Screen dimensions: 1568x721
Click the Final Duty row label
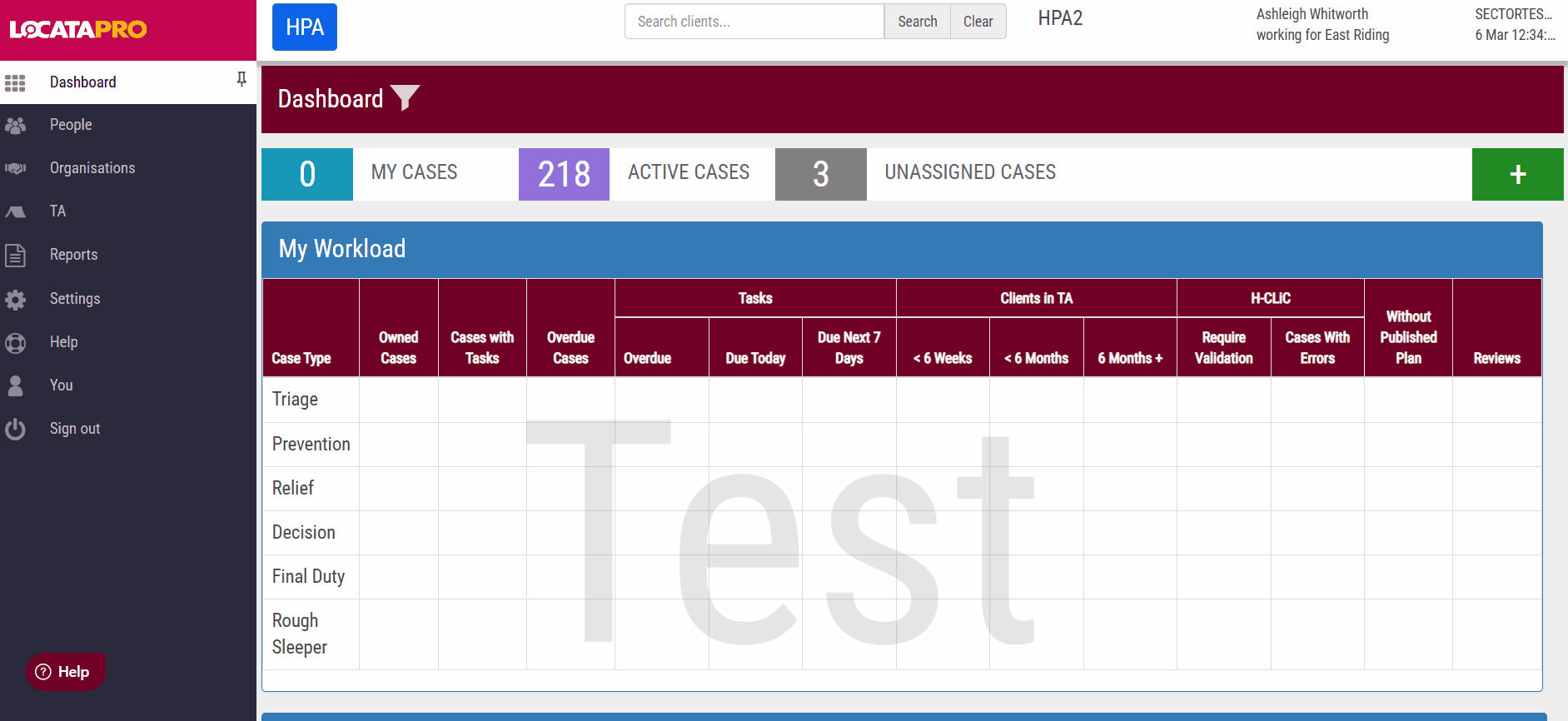click(308, 576)
